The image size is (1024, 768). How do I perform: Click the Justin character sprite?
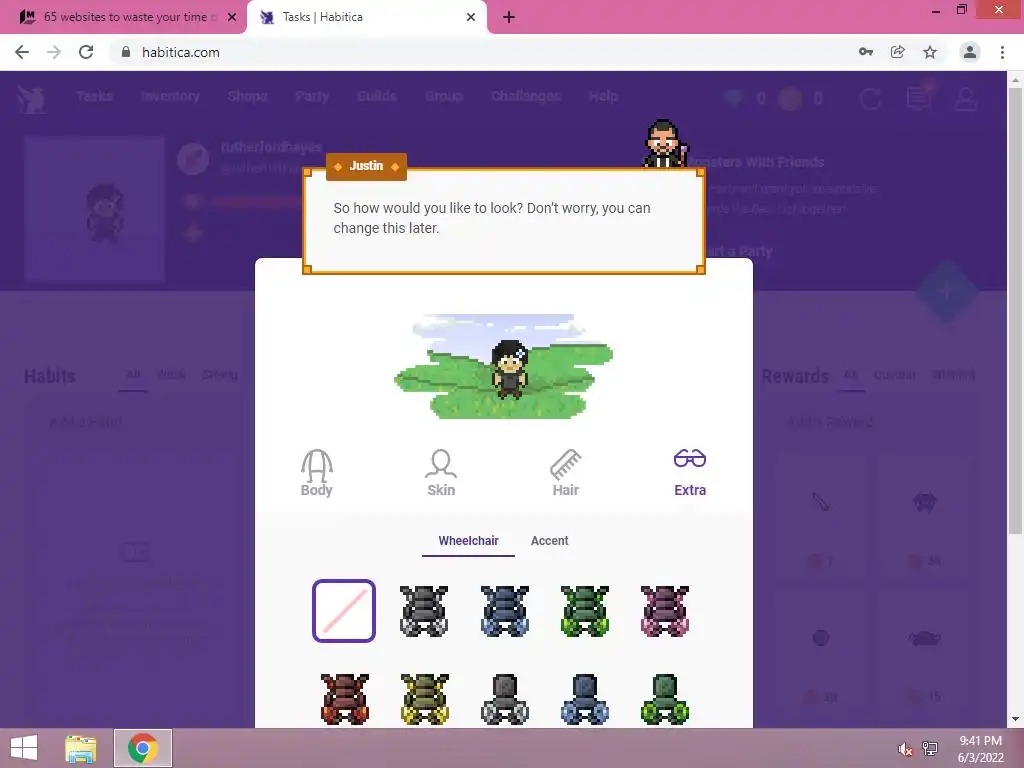pos(665,144)
